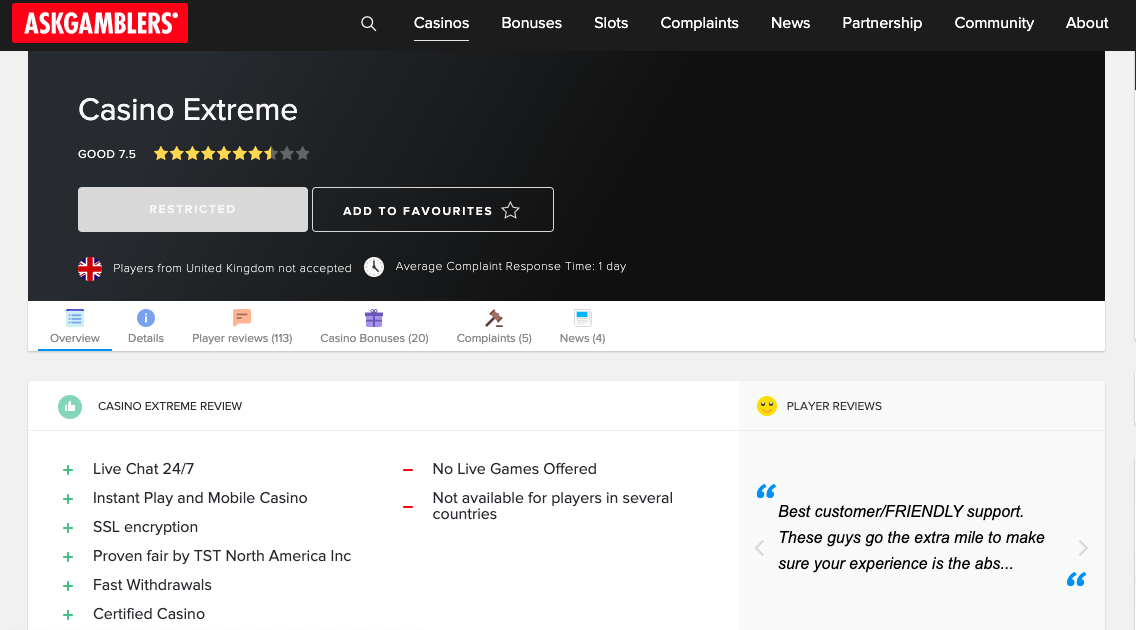Click the News newspaper icon
1136x630 pixels.
582,318
